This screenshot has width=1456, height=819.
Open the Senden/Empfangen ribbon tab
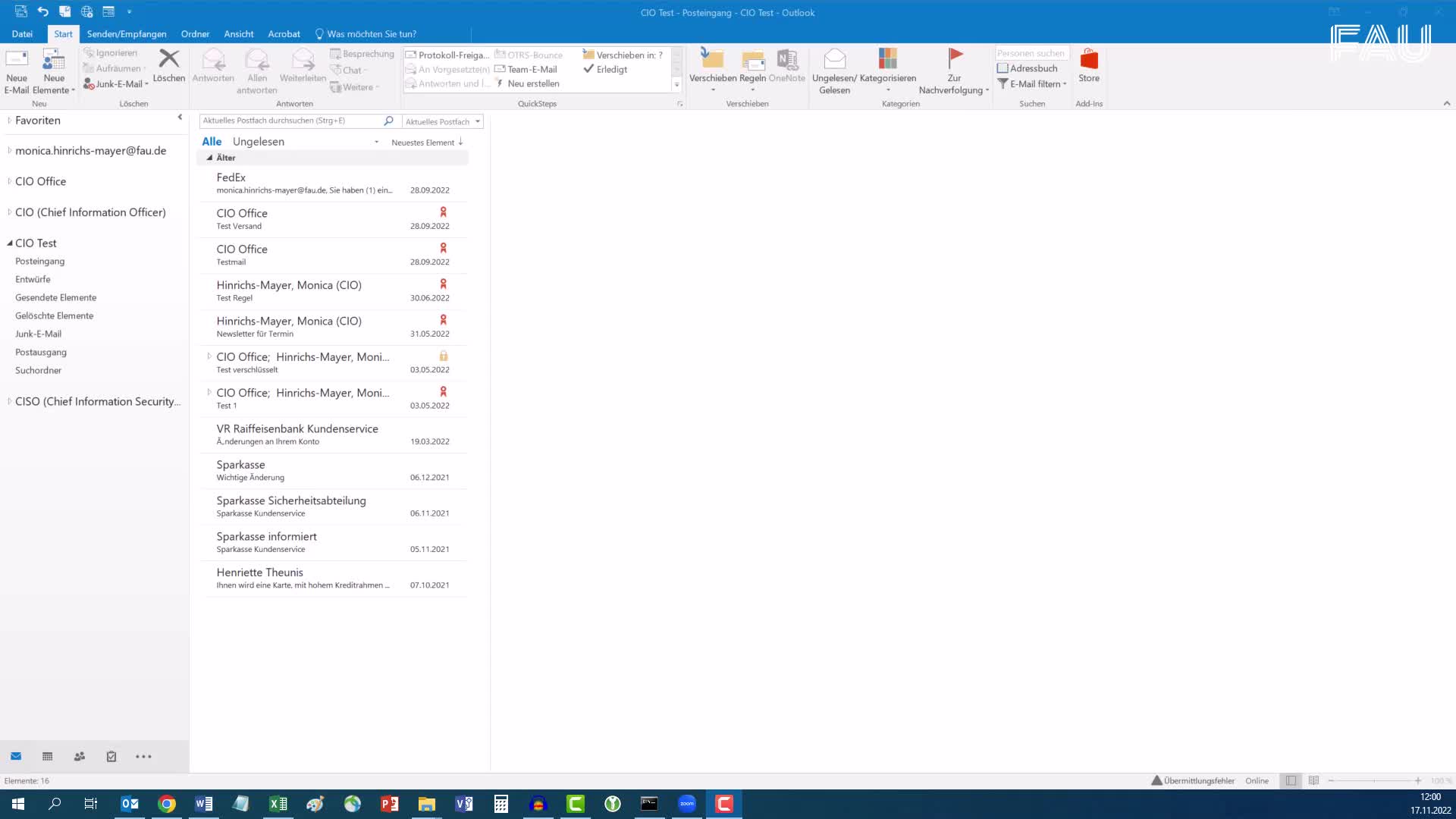(x=127, y=34)
